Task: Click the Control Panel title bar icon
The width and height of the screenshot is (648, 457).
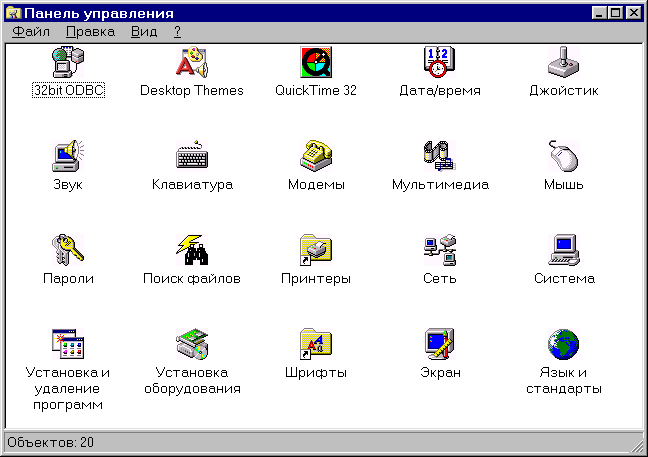Action: coord(14,13)
